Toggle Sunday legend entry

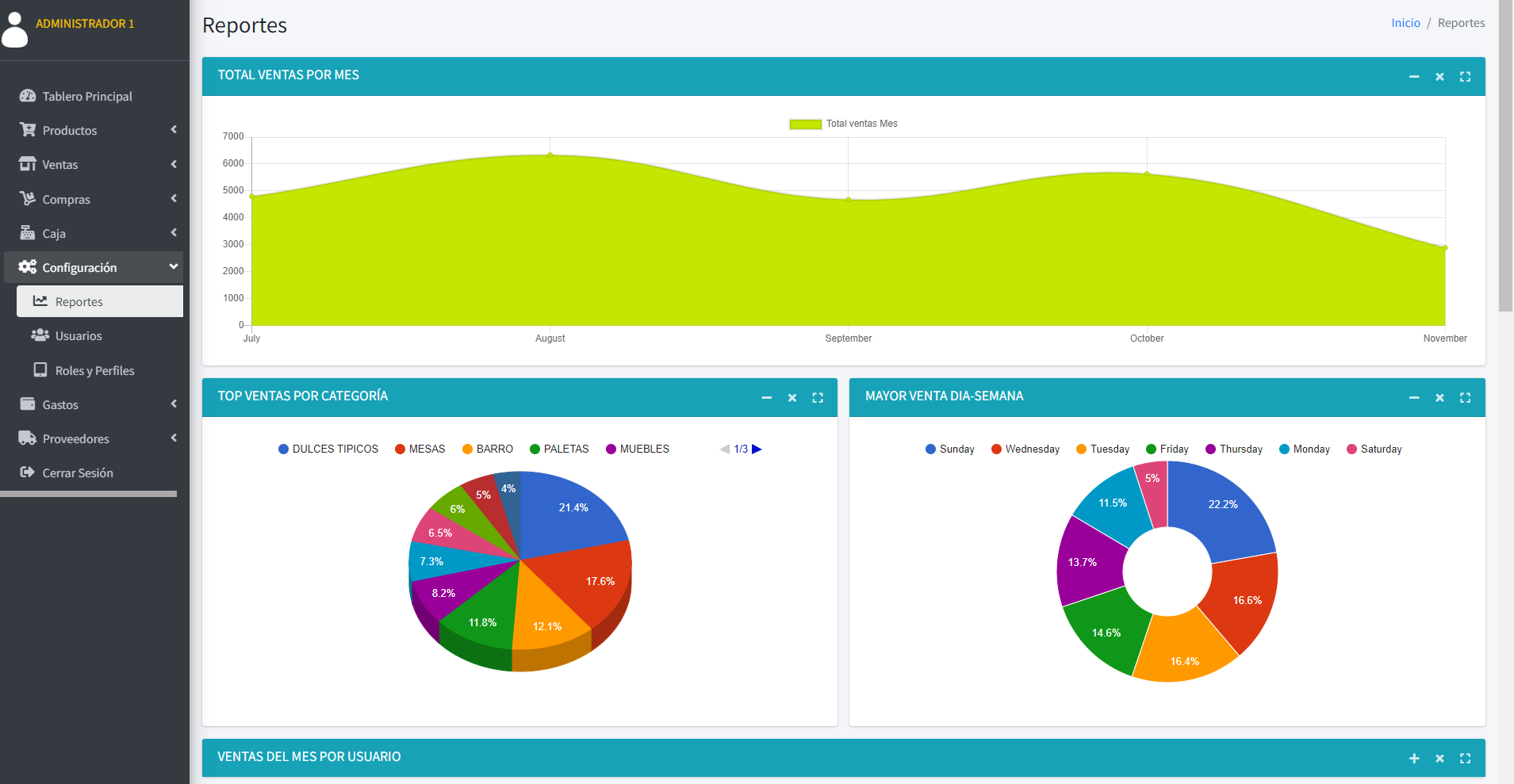coord(950,449)
